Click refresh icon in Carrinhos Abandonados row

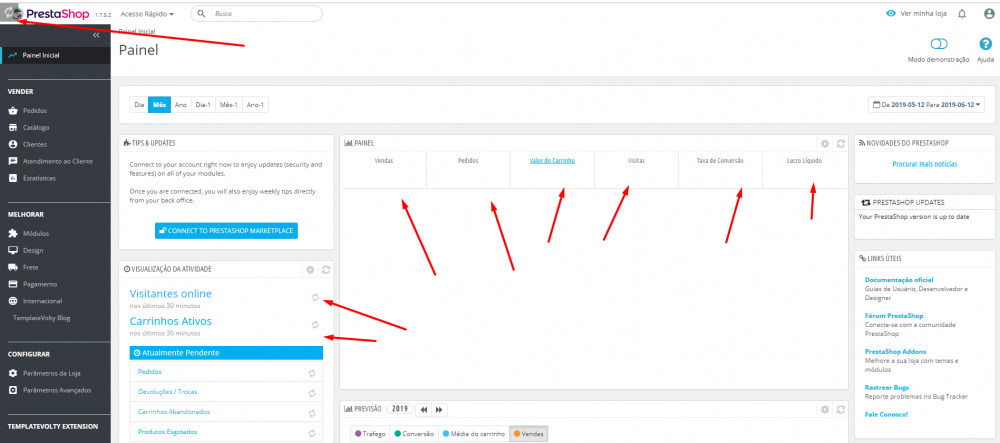(312, 412)
